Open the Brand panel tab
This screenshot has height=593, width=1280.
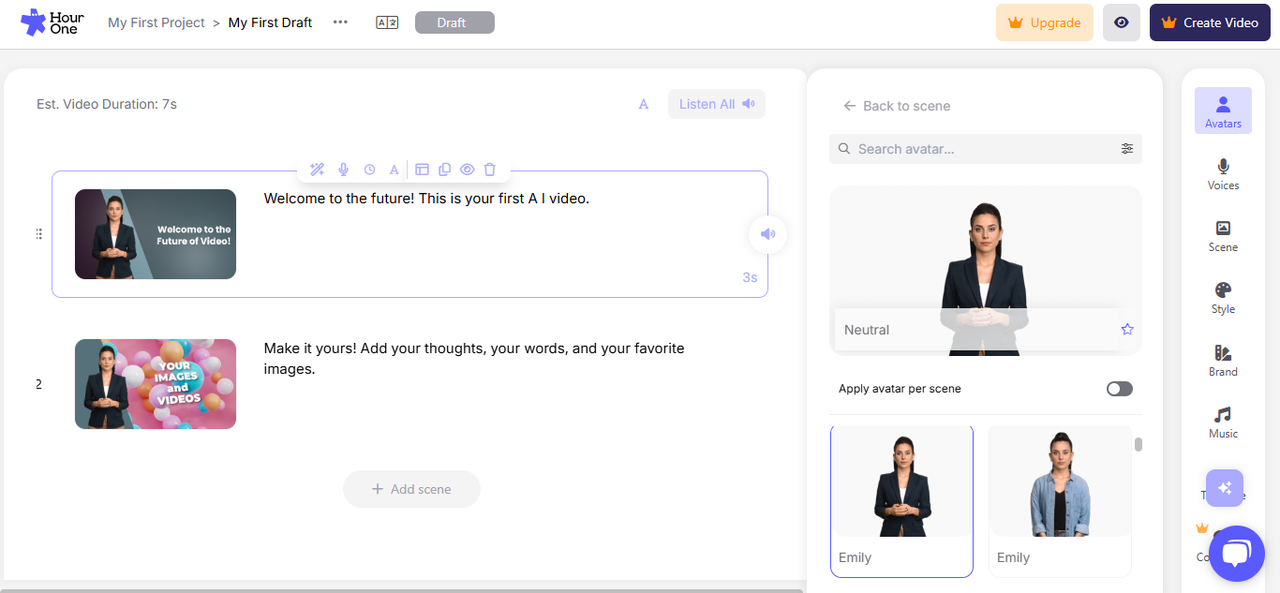1223,360
